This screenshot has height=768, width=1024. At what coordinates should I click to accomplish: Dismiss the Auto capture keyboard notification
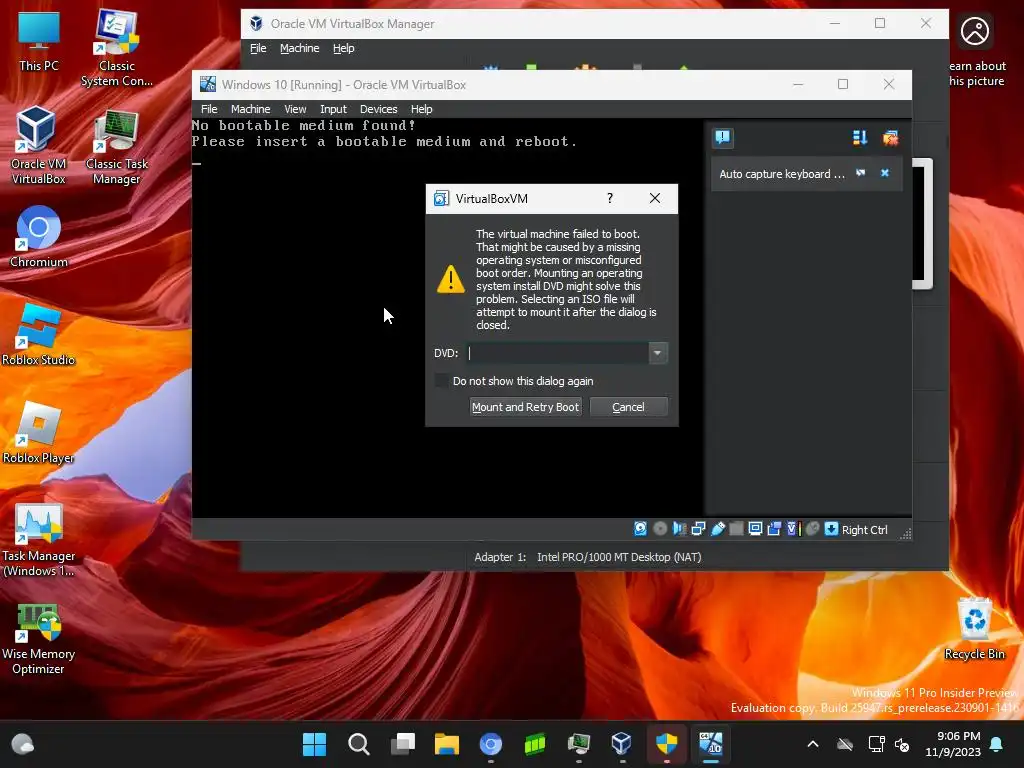point(884,173)
